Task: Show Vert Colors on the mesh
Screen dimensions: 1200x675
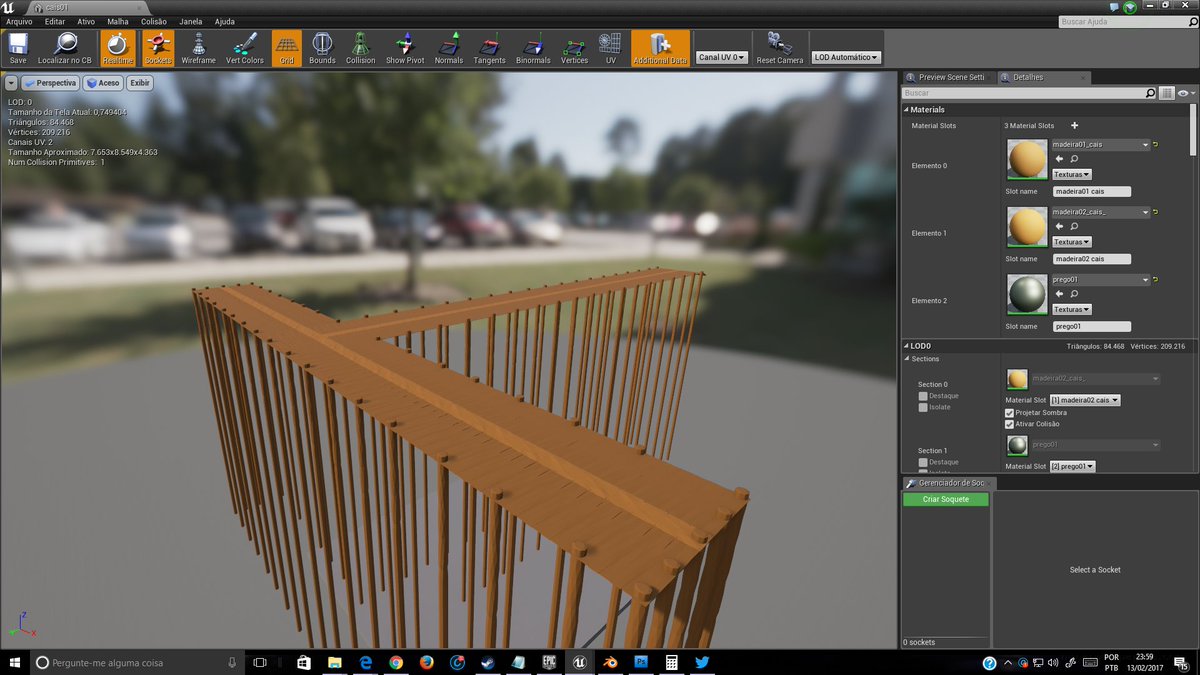Action: pyautogui.click(x=245, y=48)
